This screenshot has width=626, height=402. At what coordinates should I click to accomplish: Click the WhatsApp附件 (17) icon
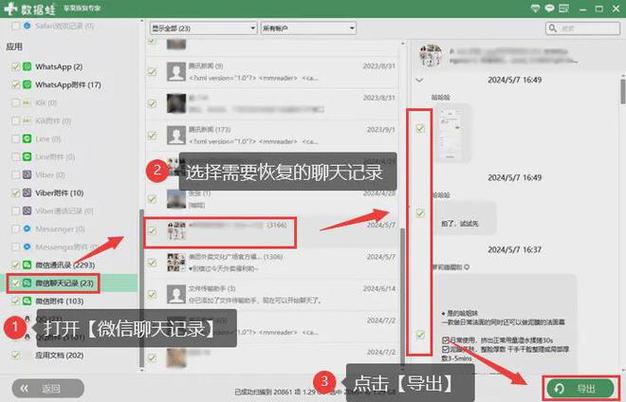pos(27,85)
